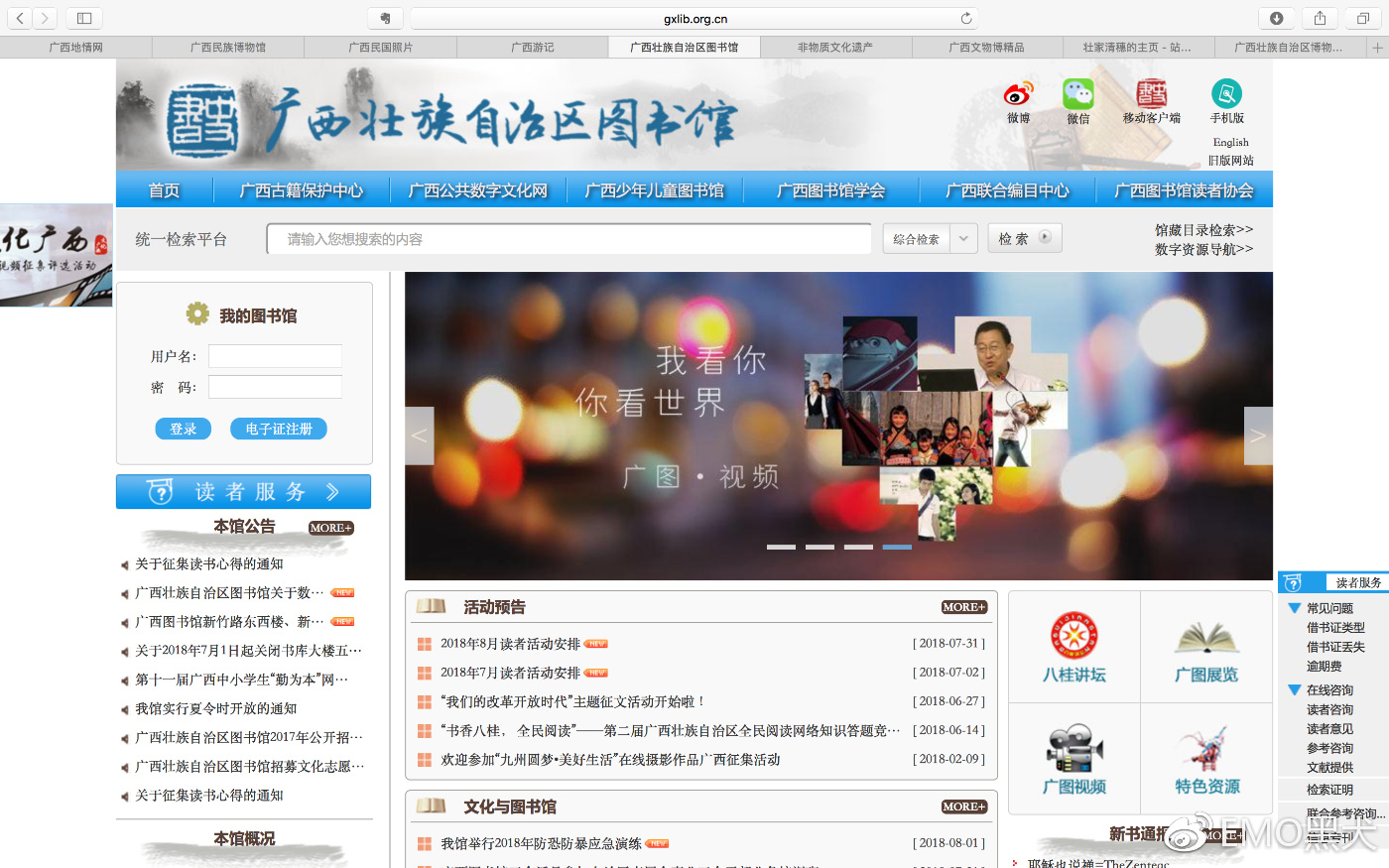Open MORE+ for 活动预告
The width and height of the screenshot is (1389, 868).
point(964,607)
